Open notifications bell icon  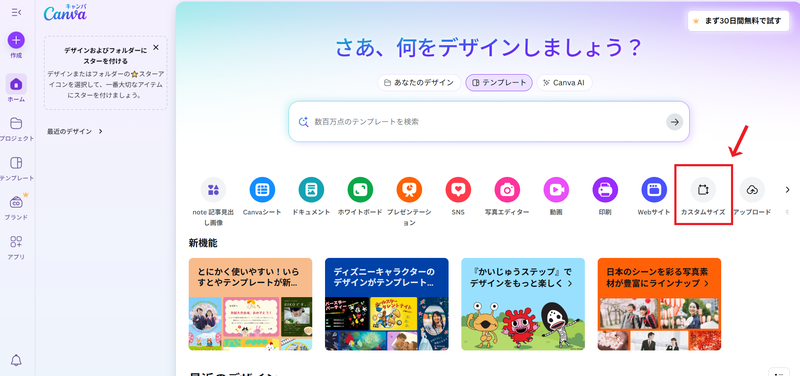(16, 361)
